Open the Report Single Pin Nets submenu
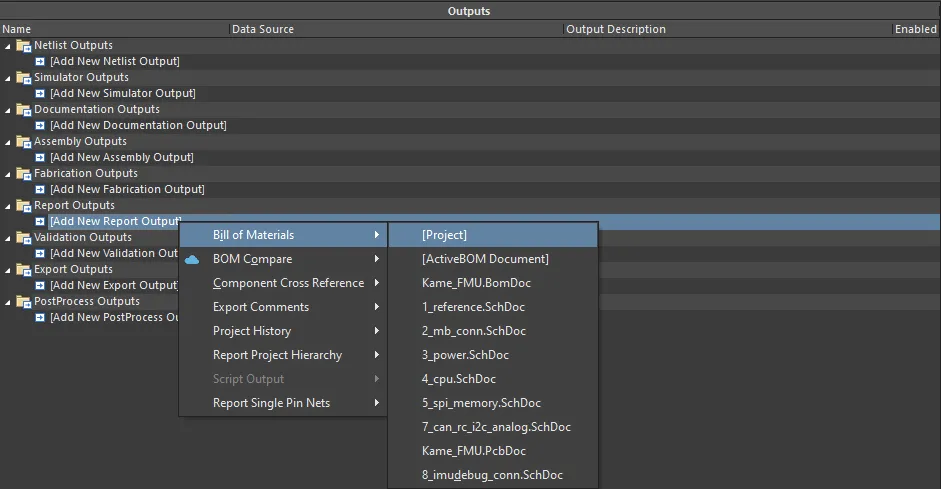 [271, 403]
